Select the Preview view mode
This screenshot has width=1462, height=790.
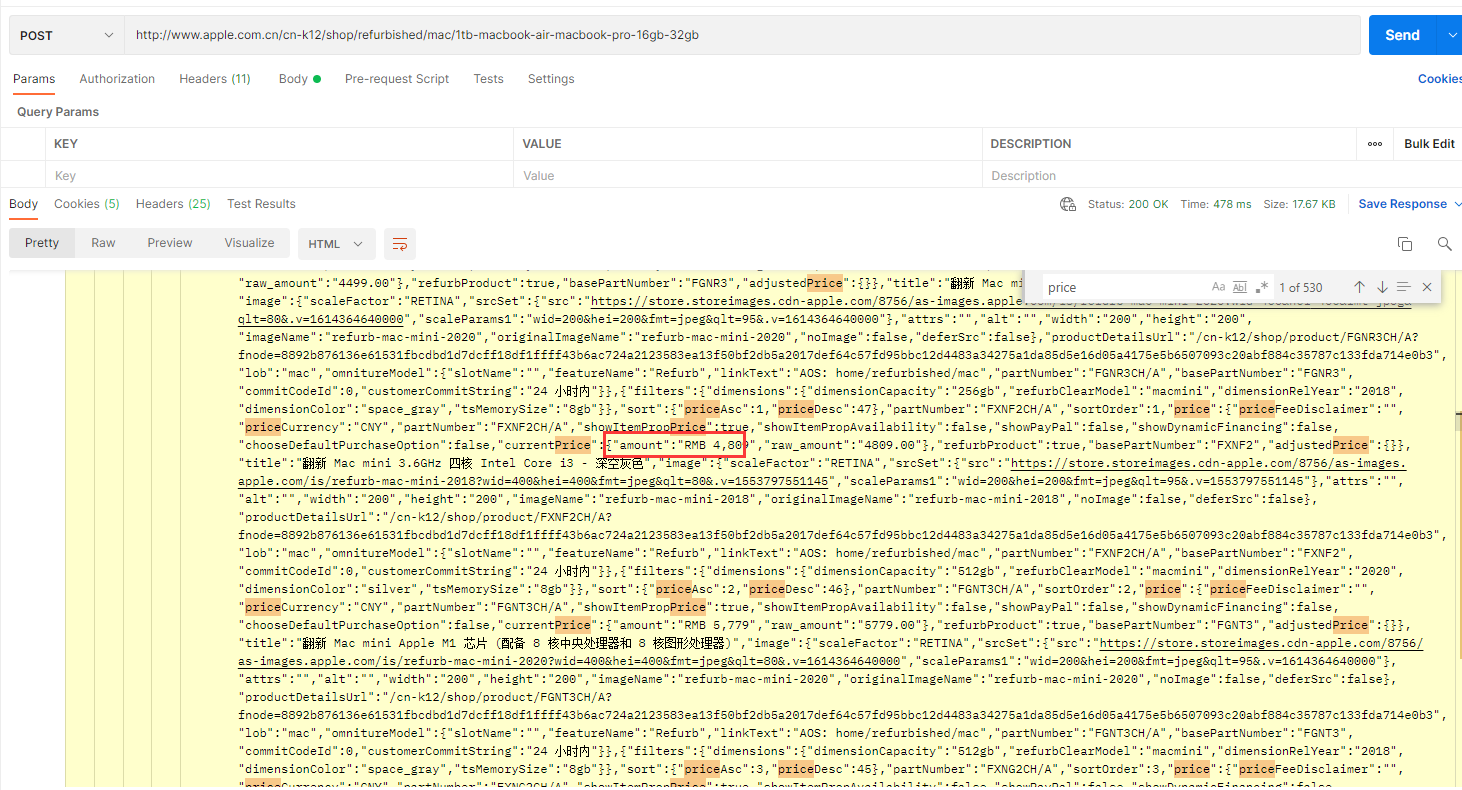170,243
